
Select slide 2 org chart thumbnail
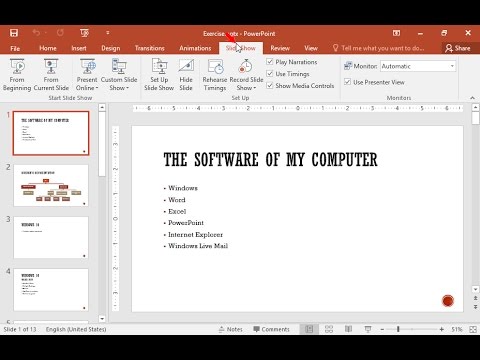51,185
